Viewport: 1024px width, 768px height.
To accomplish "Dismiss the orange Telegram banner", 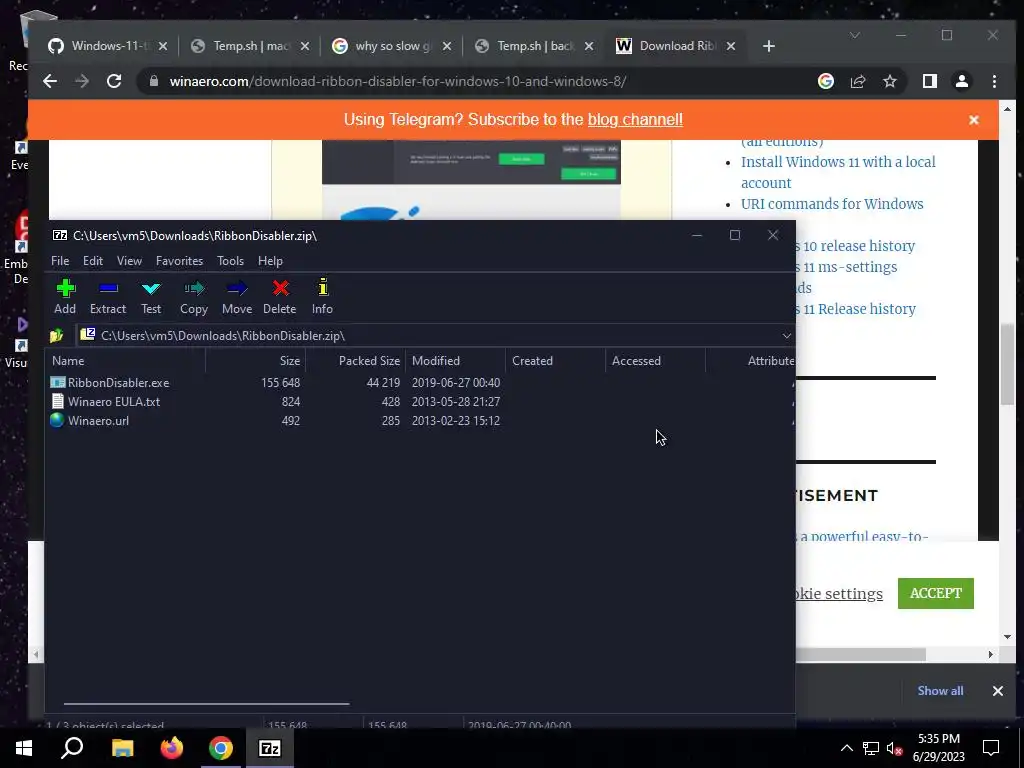I will coord(974,120).
